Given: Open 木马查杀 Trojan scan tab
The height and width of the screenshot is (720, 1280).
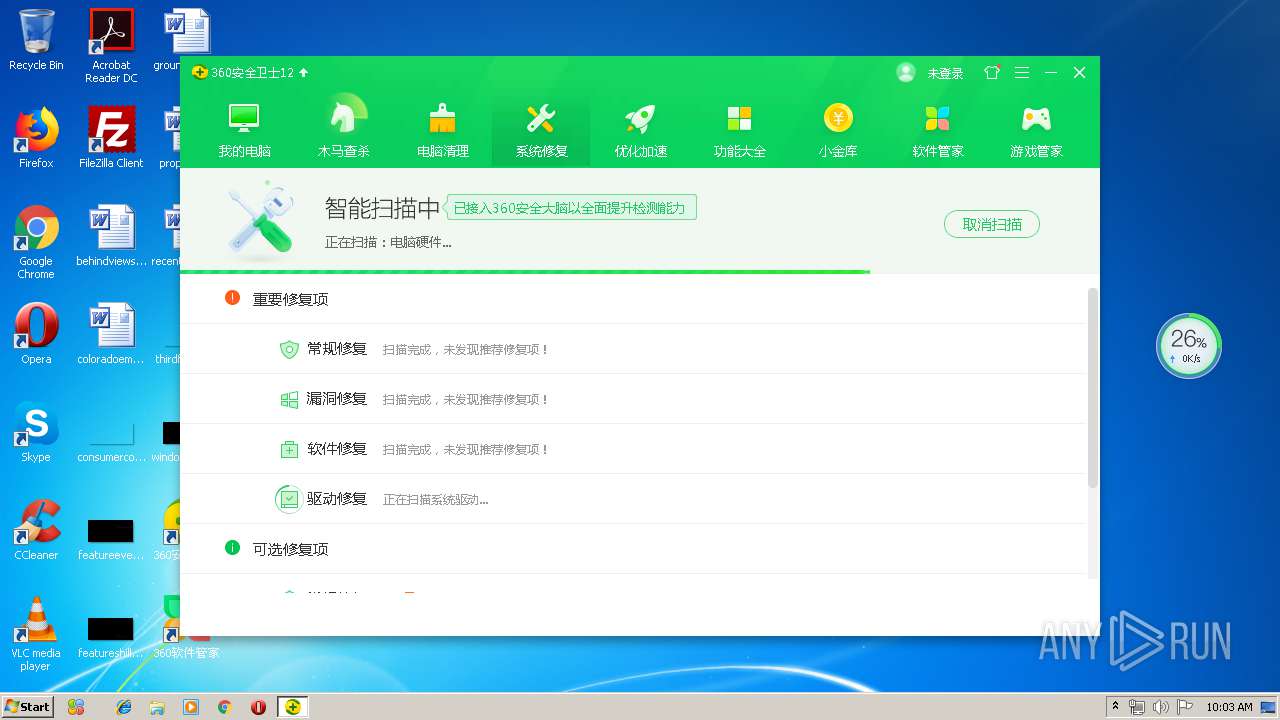Looking at the screenshot, I should tap(343, 130).
